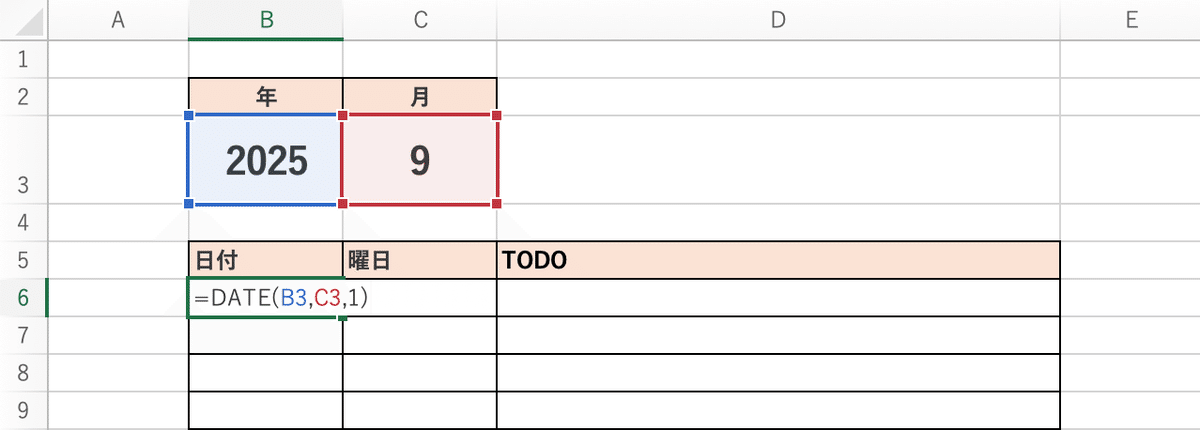Click the blue B3 reference in formula
The width and height of the screenshot is (1200, 430).
(x=294, y=298)
